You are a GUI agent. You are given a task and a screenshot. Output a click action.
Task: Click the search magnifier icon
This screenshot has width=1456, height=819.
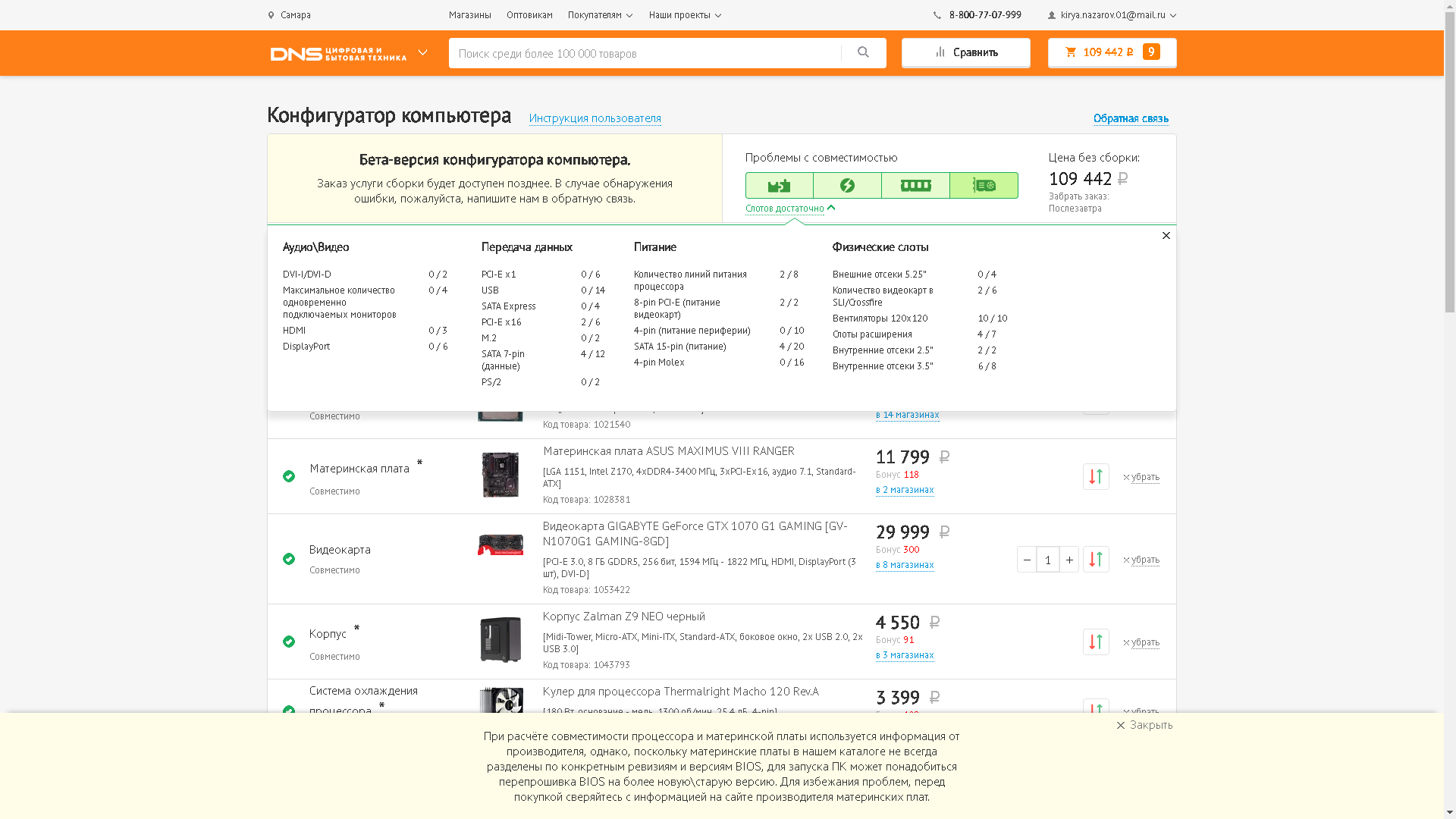tap(863, 52)
